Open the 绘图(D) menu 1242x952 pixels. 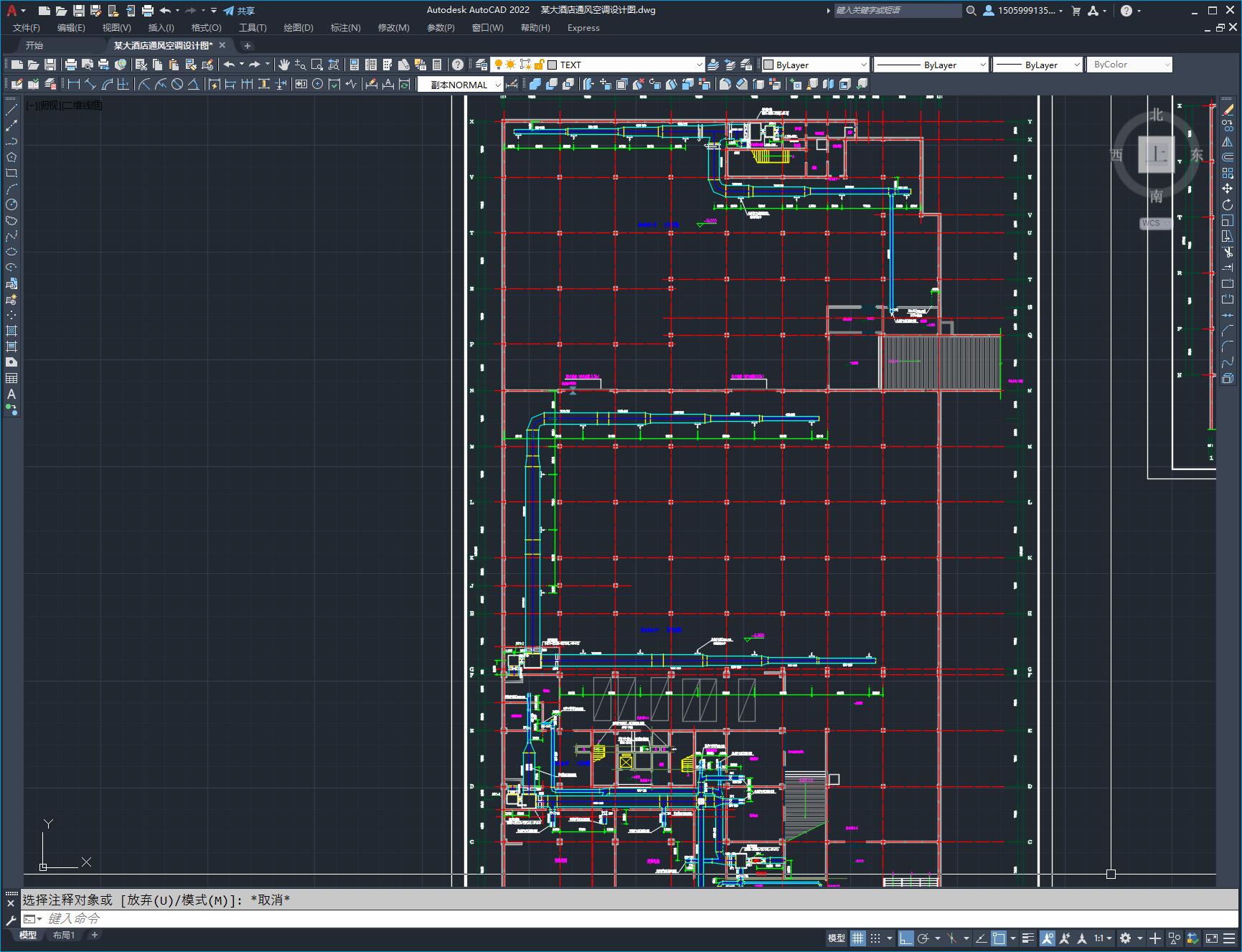298,28
